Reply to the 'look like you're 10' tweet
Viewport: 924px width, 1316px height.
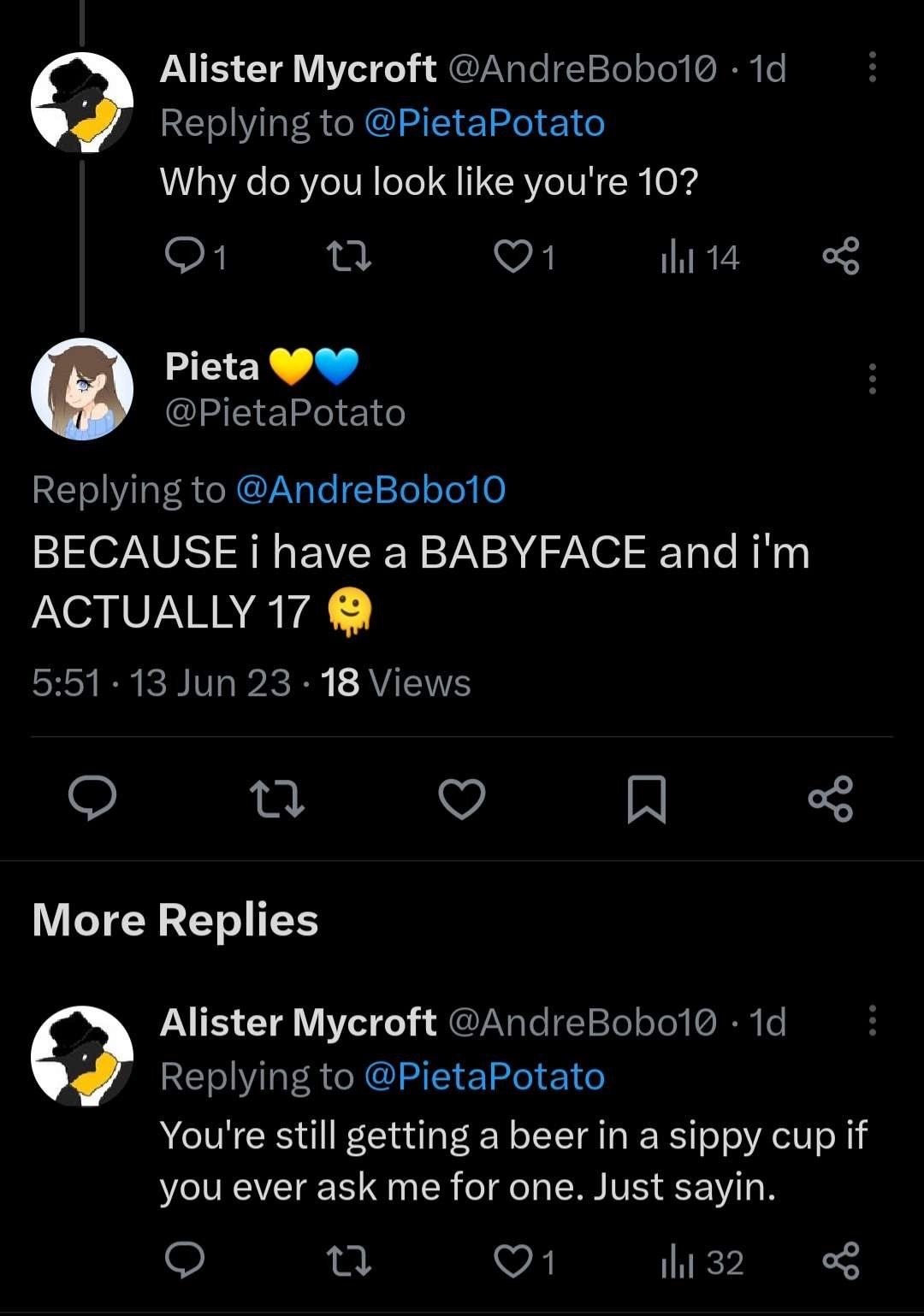(x=183, y=257)
